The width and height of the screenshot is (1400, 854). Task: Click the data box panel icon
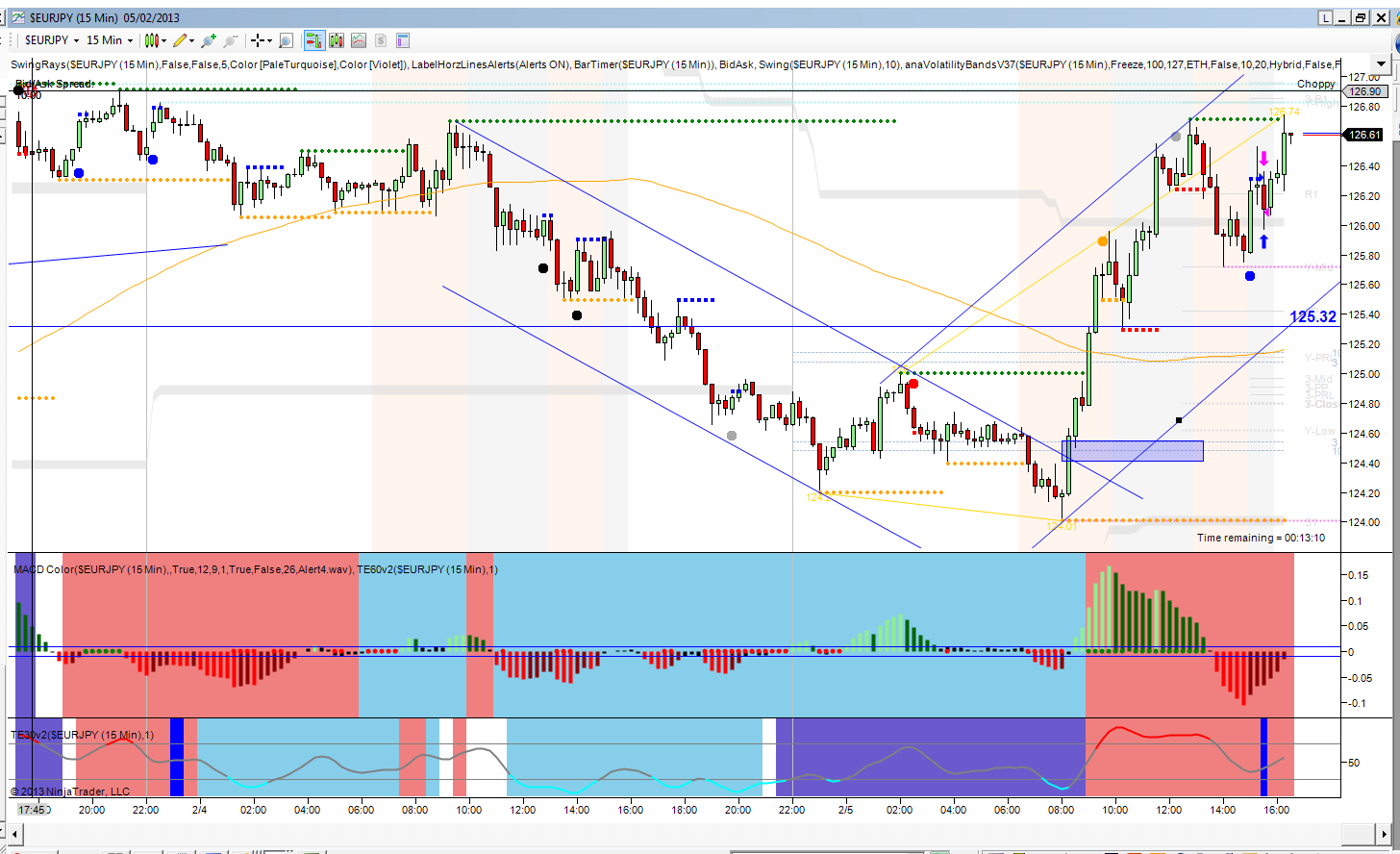pyautogui.click(x=403, y=40)
